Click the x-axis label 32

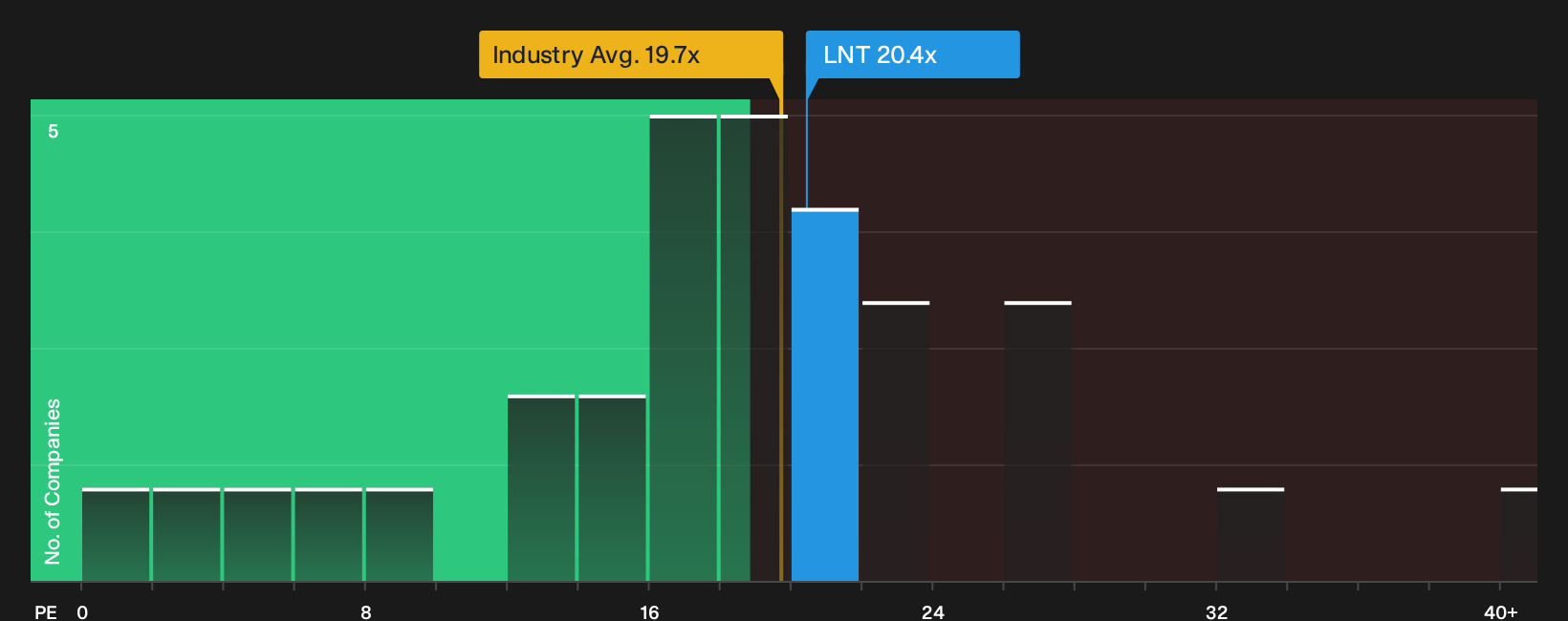tap(1216, 611)
